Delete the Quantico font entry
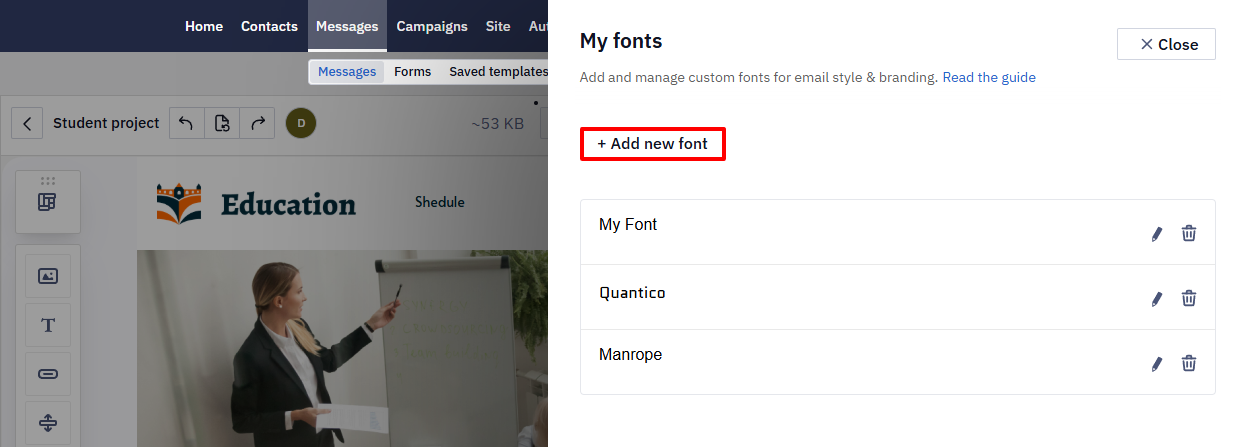Image resolution: width=1235 pixels, height=447 pixels. click(1189, 298)
